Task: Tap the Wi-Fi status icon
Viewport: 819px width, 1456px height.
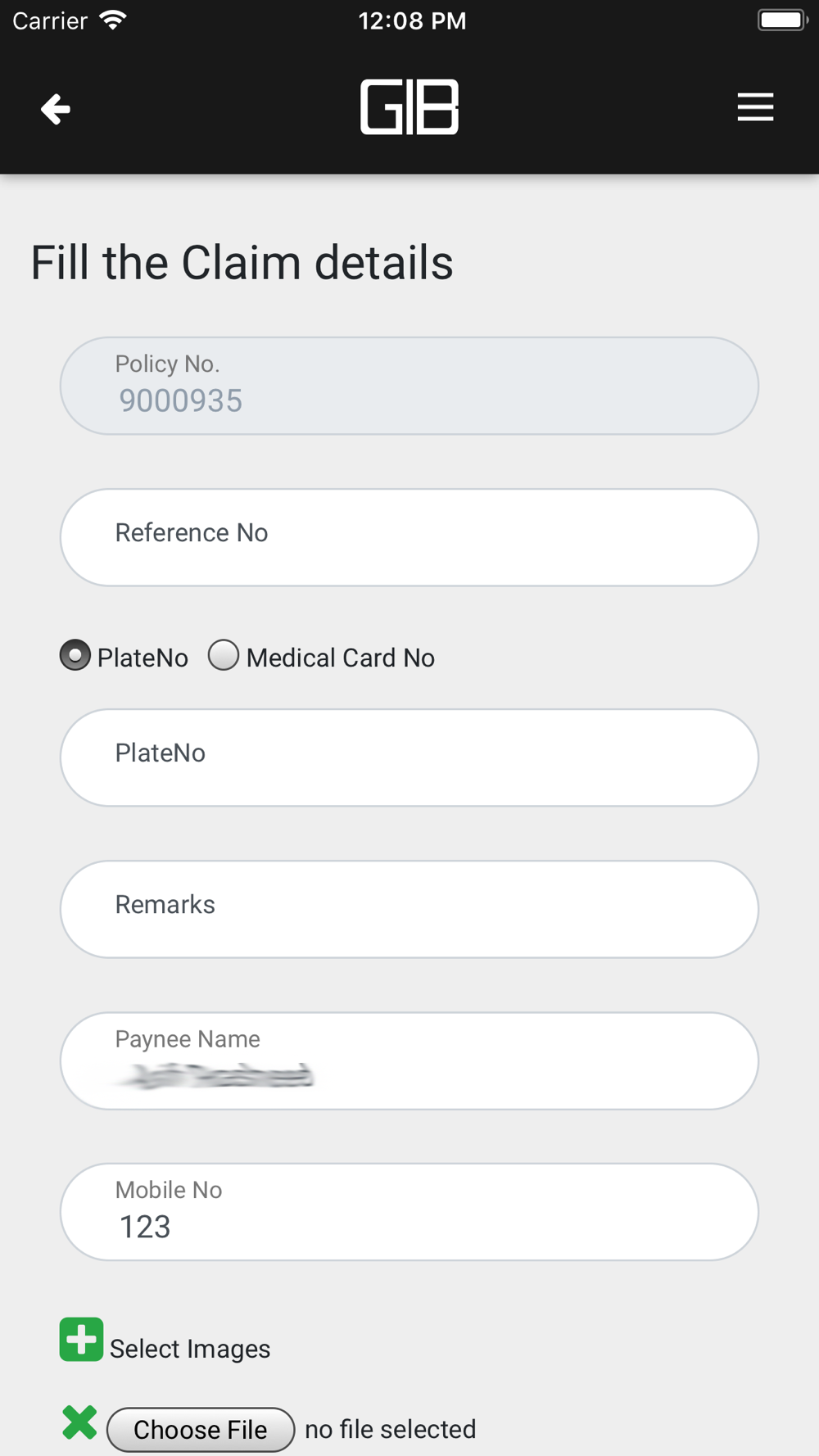Action: (113, 20)
